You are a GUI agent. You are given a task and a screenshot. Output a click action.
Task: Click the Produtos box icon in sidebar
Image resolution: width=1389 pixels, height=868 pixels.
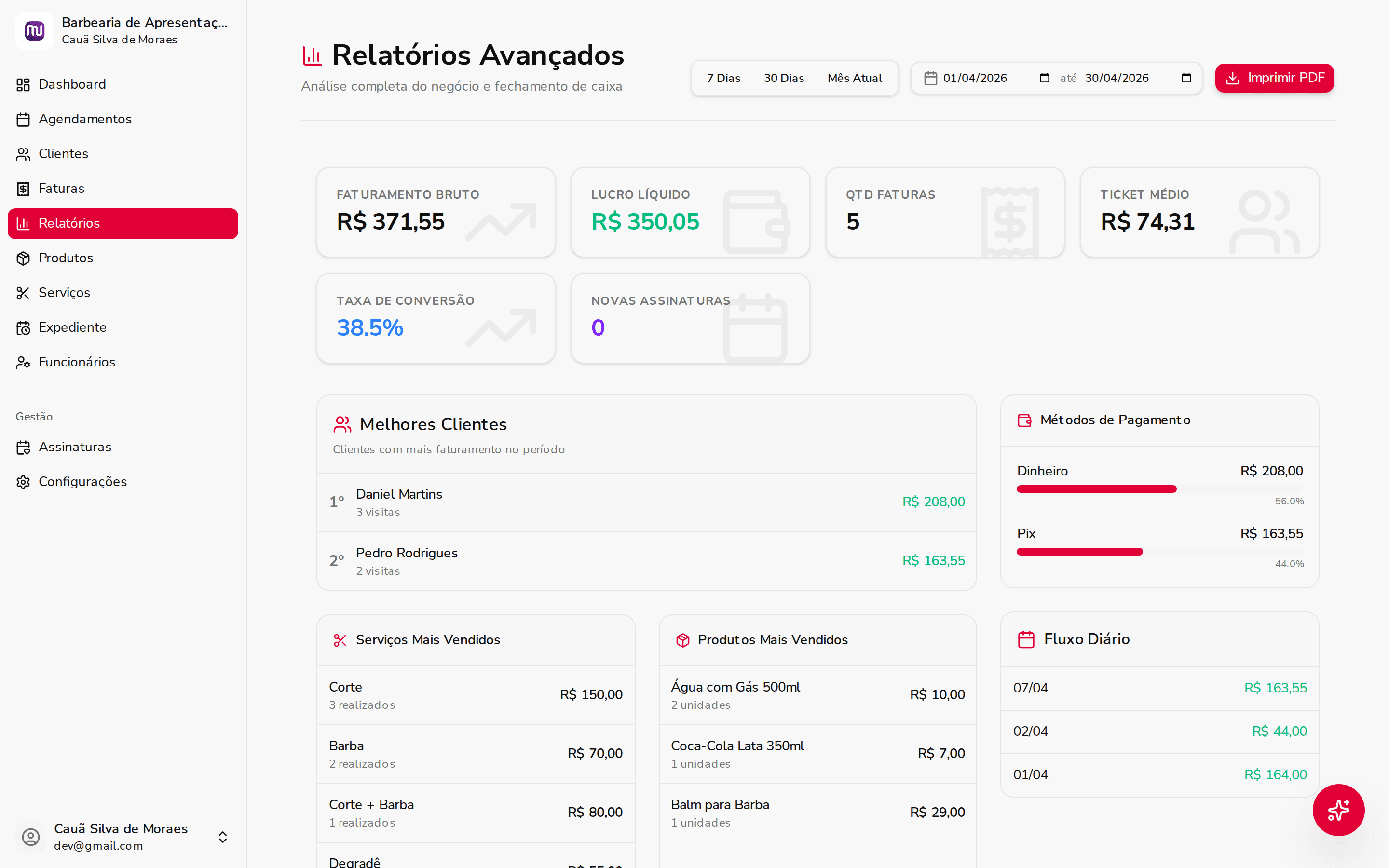pyautogui.click(x=23, y=258)
